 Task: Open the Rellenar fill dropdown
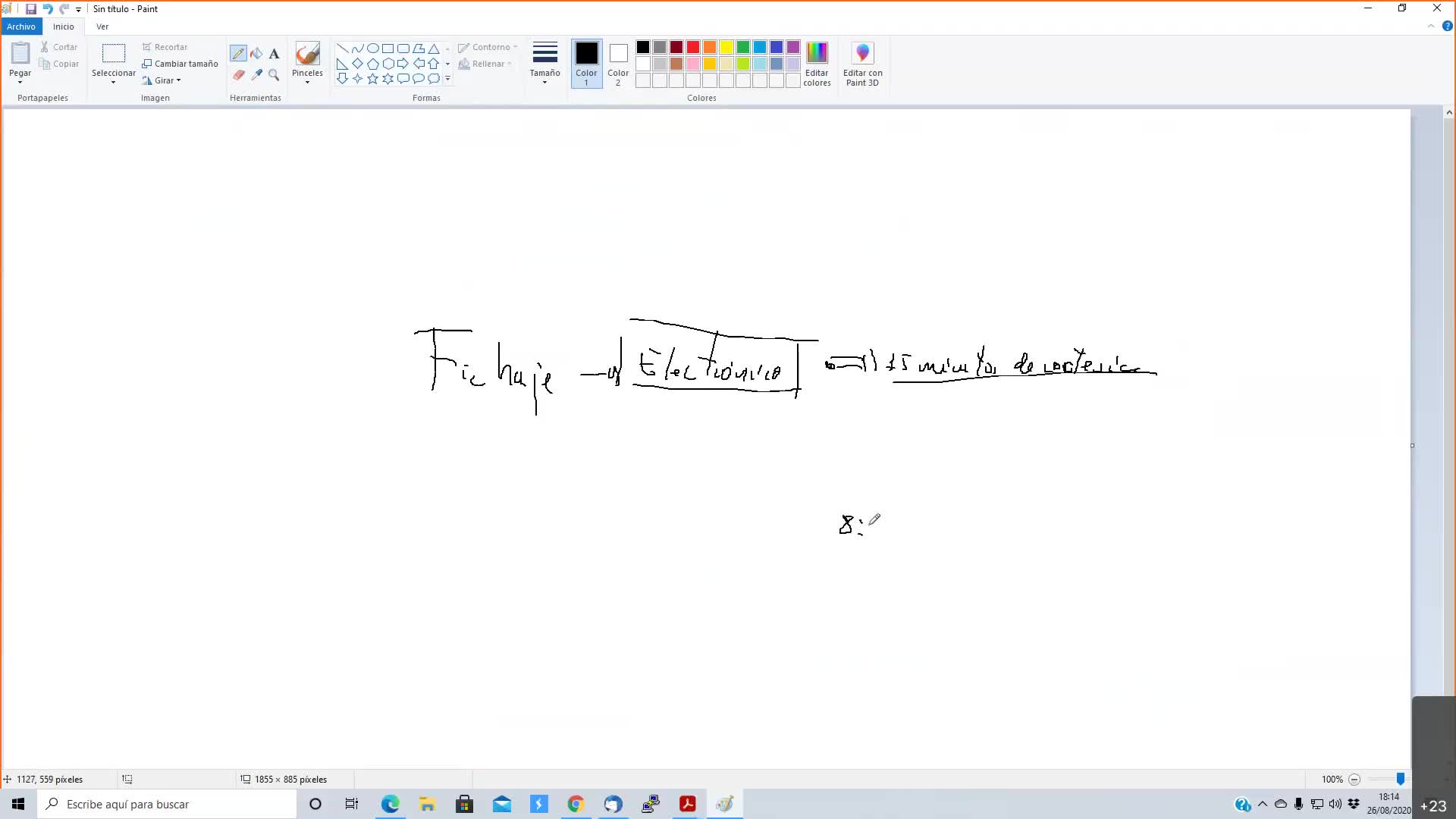click(x=485, y=64)
